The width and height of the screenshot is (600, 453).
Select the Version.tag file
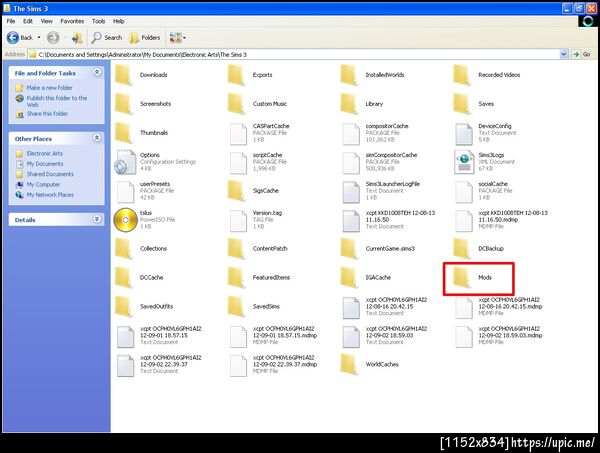(x=256, y=220)
